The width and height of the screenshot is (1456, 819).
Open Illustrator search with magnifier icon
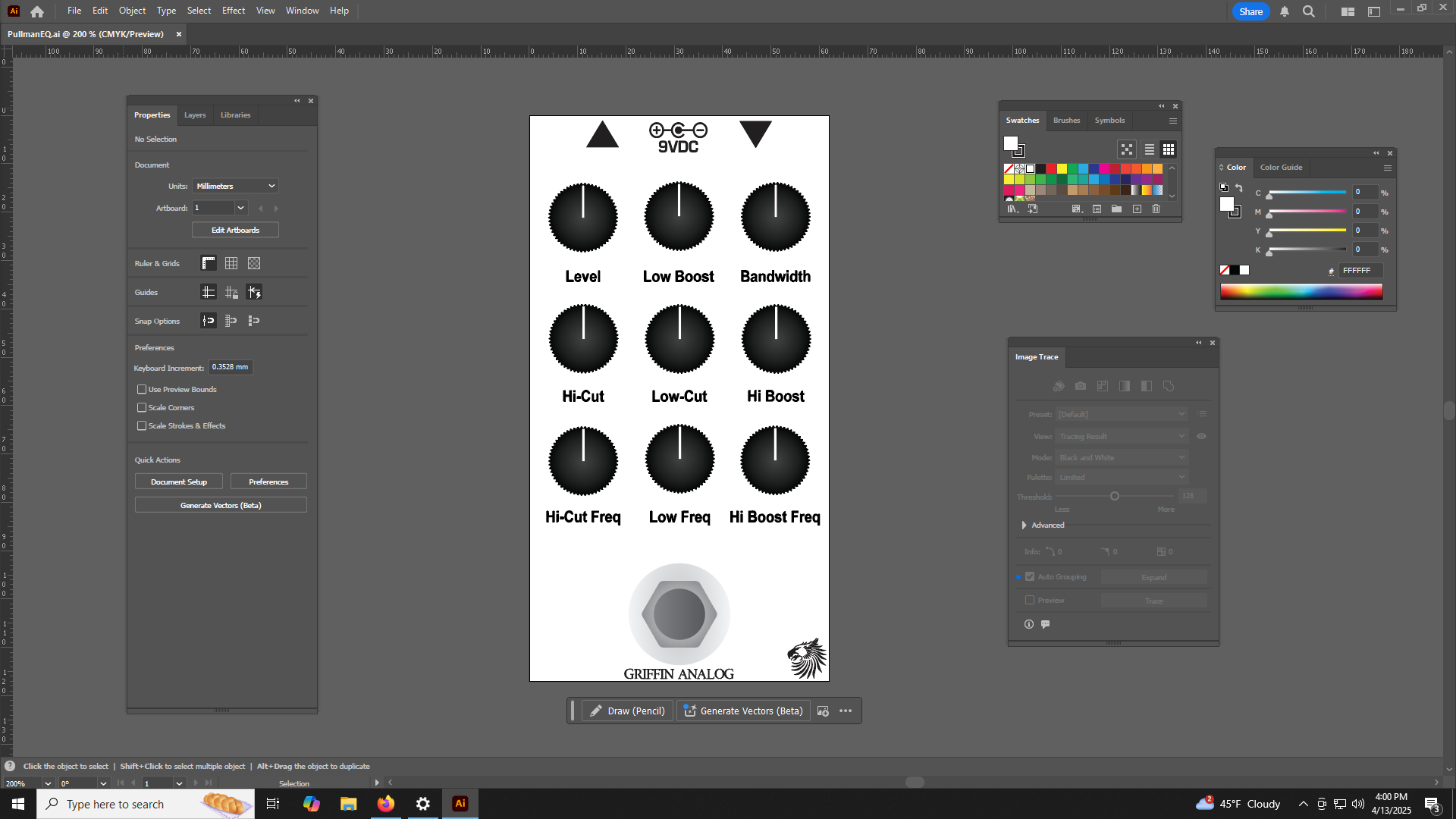pos(1308,11)
